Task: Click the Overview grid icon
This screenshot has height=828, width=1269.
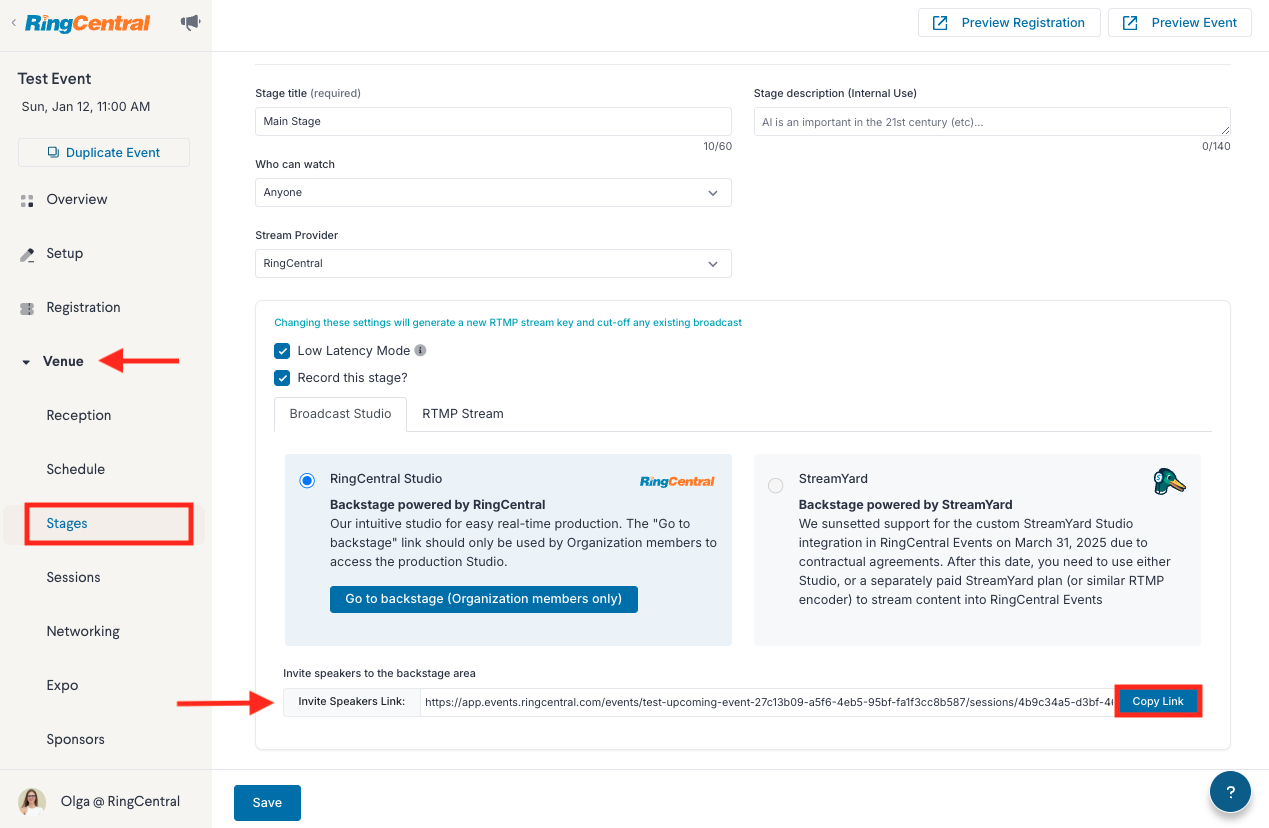Action: pyautogui.click(x=27, y=200)
